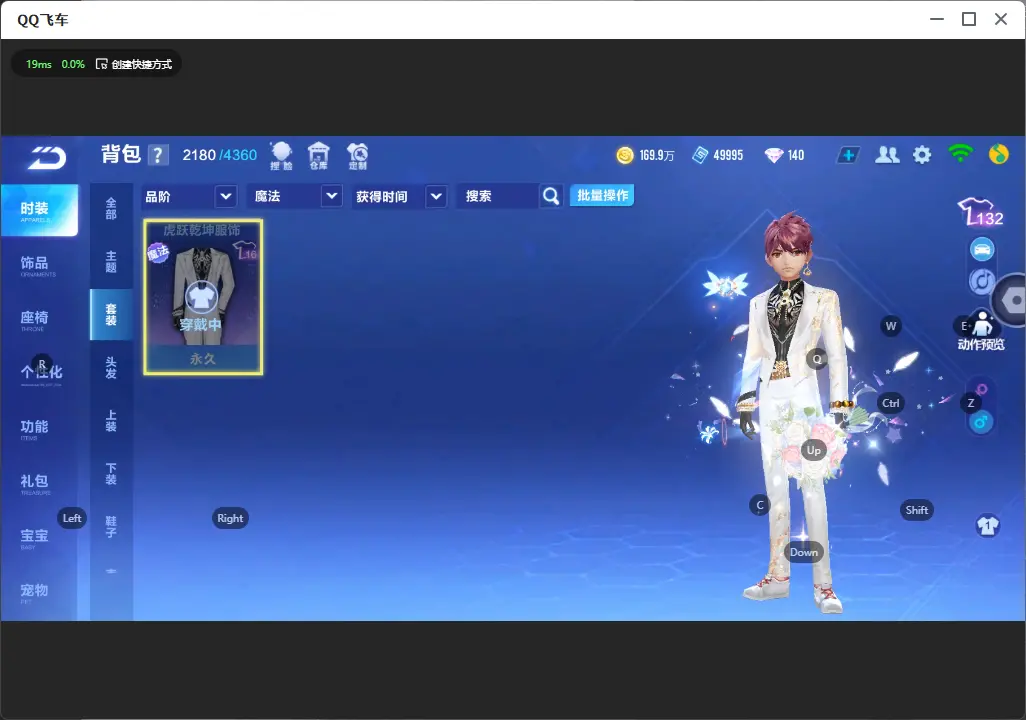Select the pink female gender icon

coord(981,390)
